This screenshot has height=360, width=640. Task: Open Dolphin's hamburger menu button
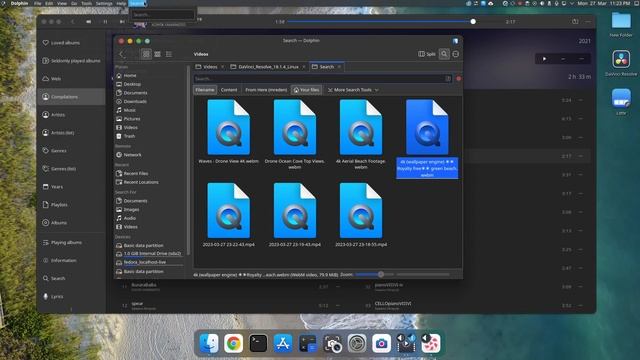point(456,54)
